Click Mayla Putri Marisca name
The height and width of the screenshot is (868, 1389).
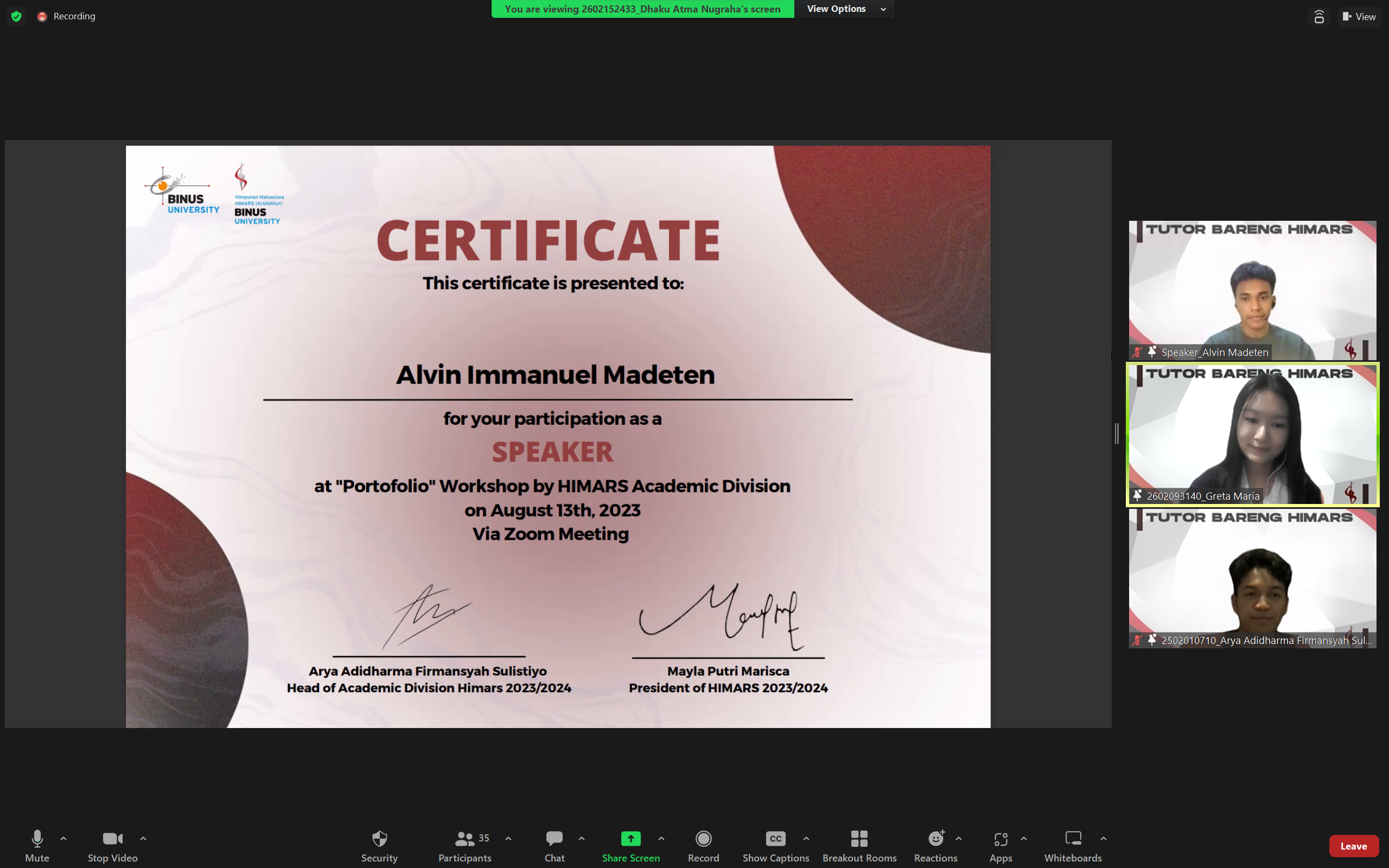pyautogui.click(x=728, y=671)
